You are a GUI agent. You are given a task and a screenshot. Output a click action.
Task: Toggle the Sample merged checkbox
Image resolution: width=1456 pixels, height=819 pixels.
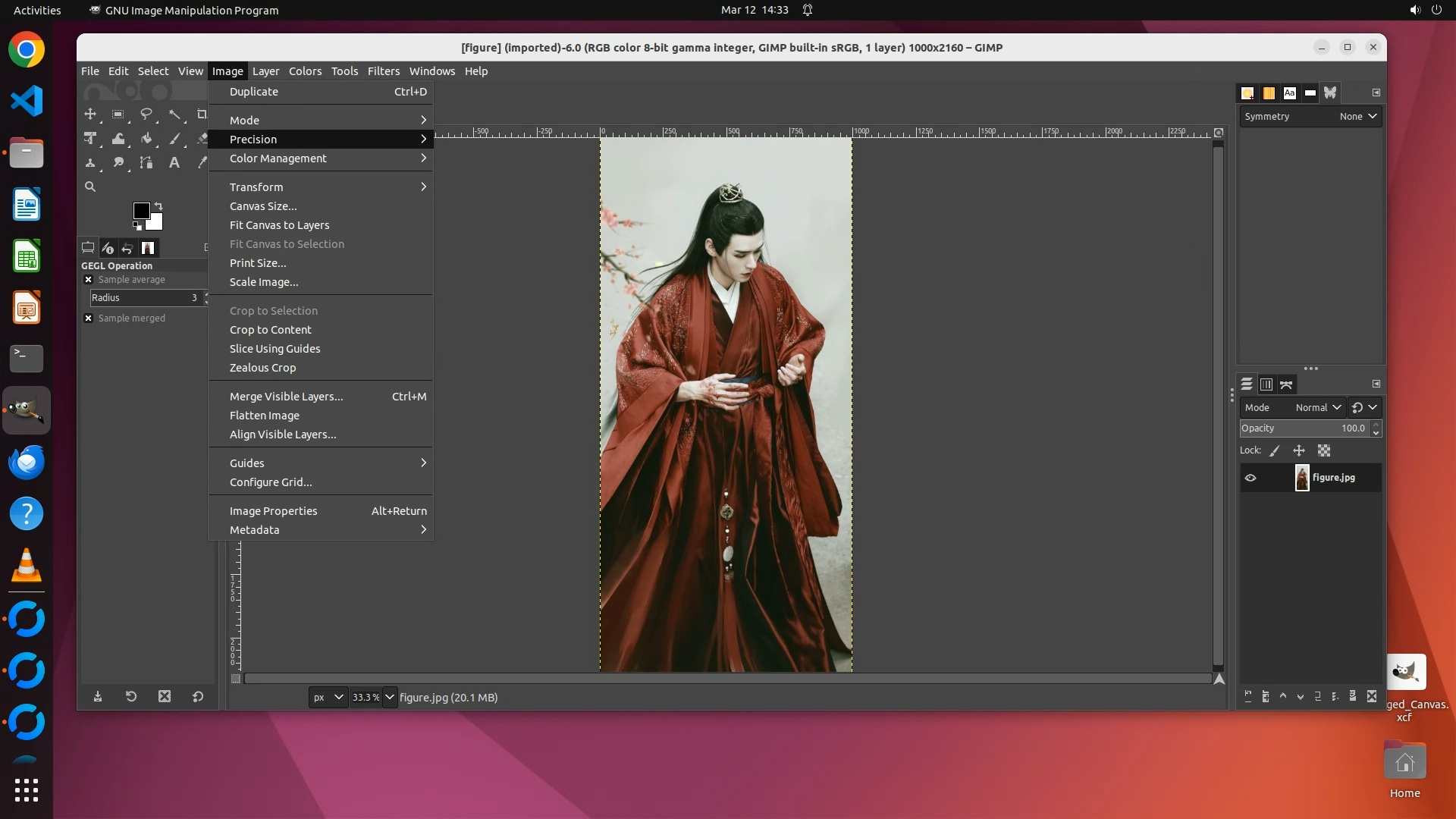tap(88, 318)
